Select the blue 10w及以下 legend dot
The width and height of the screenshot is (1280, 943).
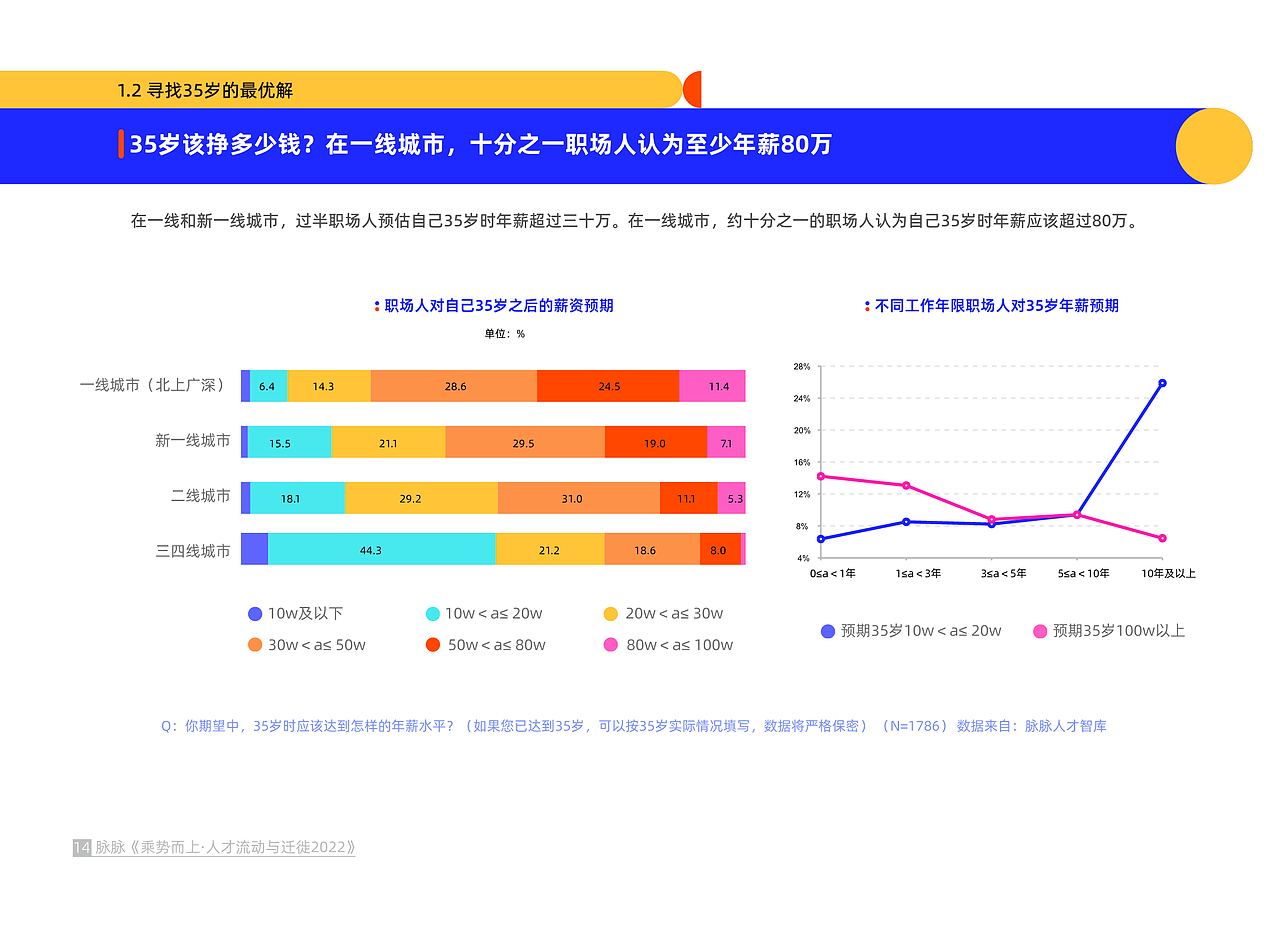point(255,614)
